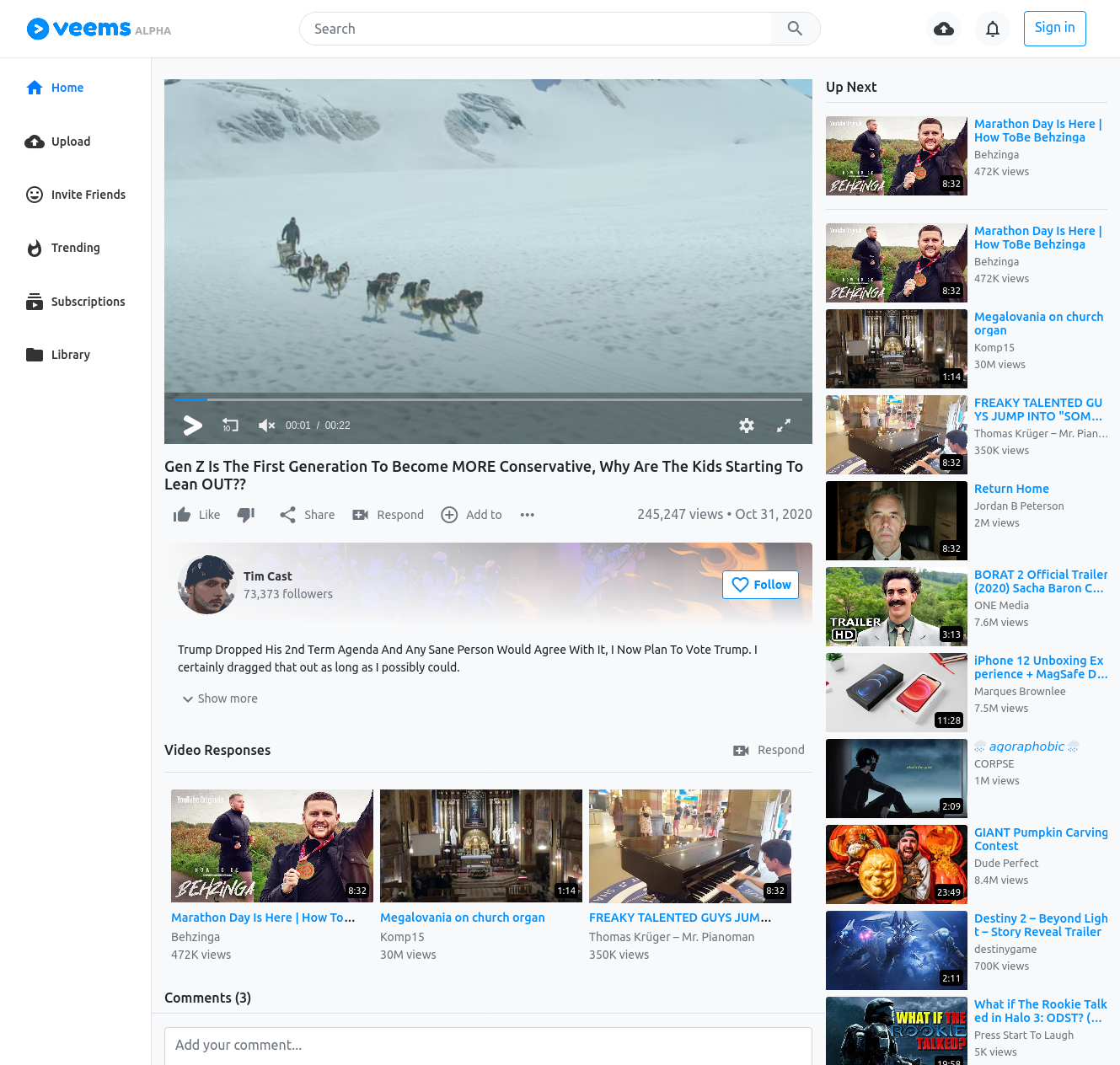The width and height of the screenshot is (1120, 1065).
Task: Open video player settings gear
Action: [x=747, y=425]
